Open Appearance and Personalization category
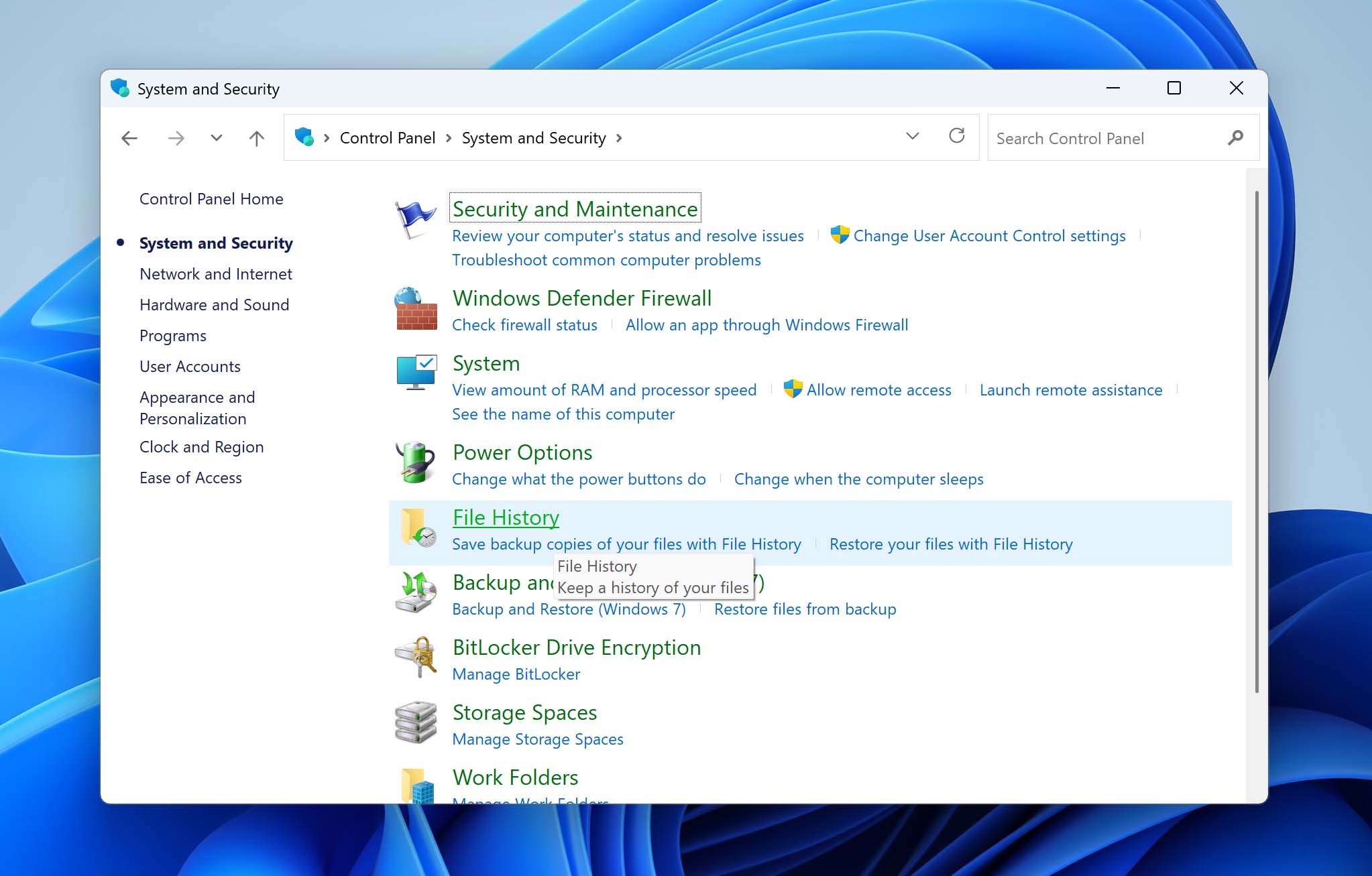 (x=197, y=408)
